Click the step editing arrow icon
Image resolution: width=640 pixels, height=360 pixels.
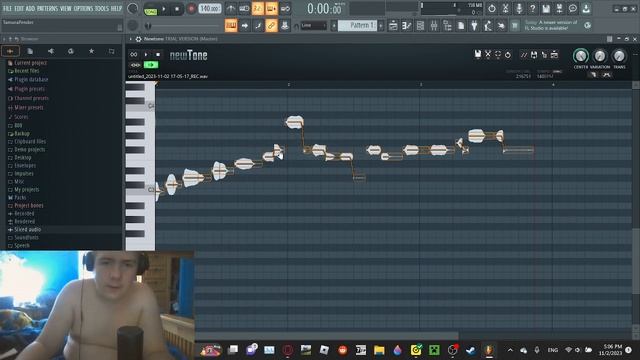click(244, 25)
